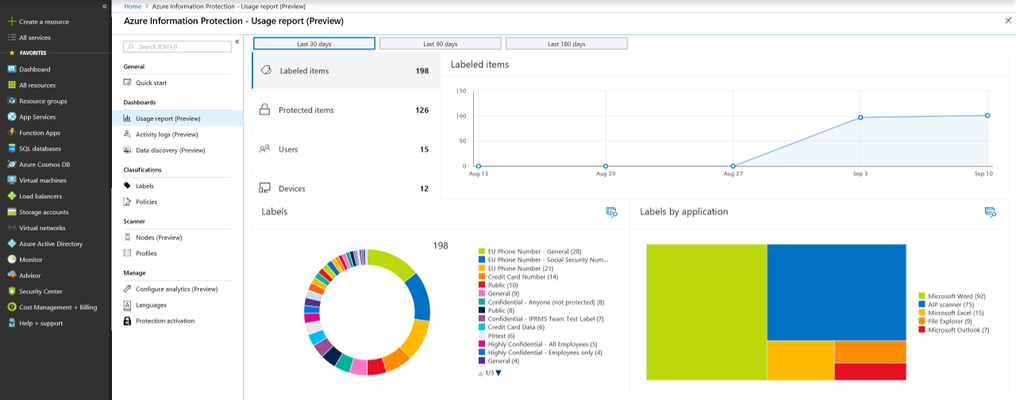This screenshot has height=400, width=1016.
Task: Click the orange File Explorer treemap block
Action: point(870,351)
